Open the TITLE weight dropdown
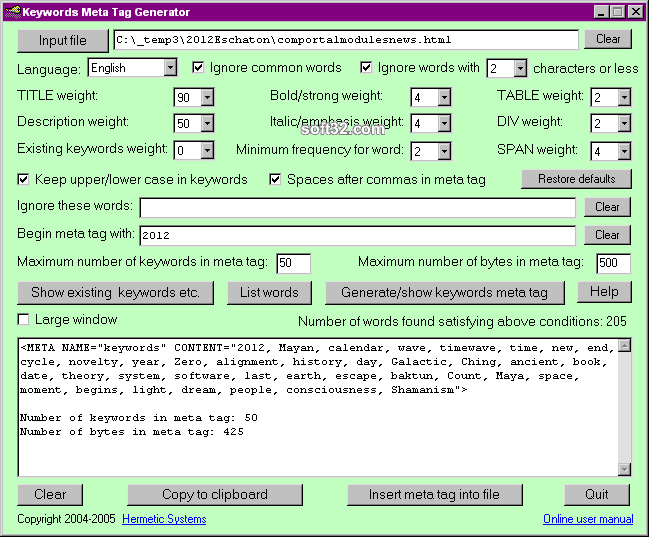649x537 pixels. (x=207, y=97)
